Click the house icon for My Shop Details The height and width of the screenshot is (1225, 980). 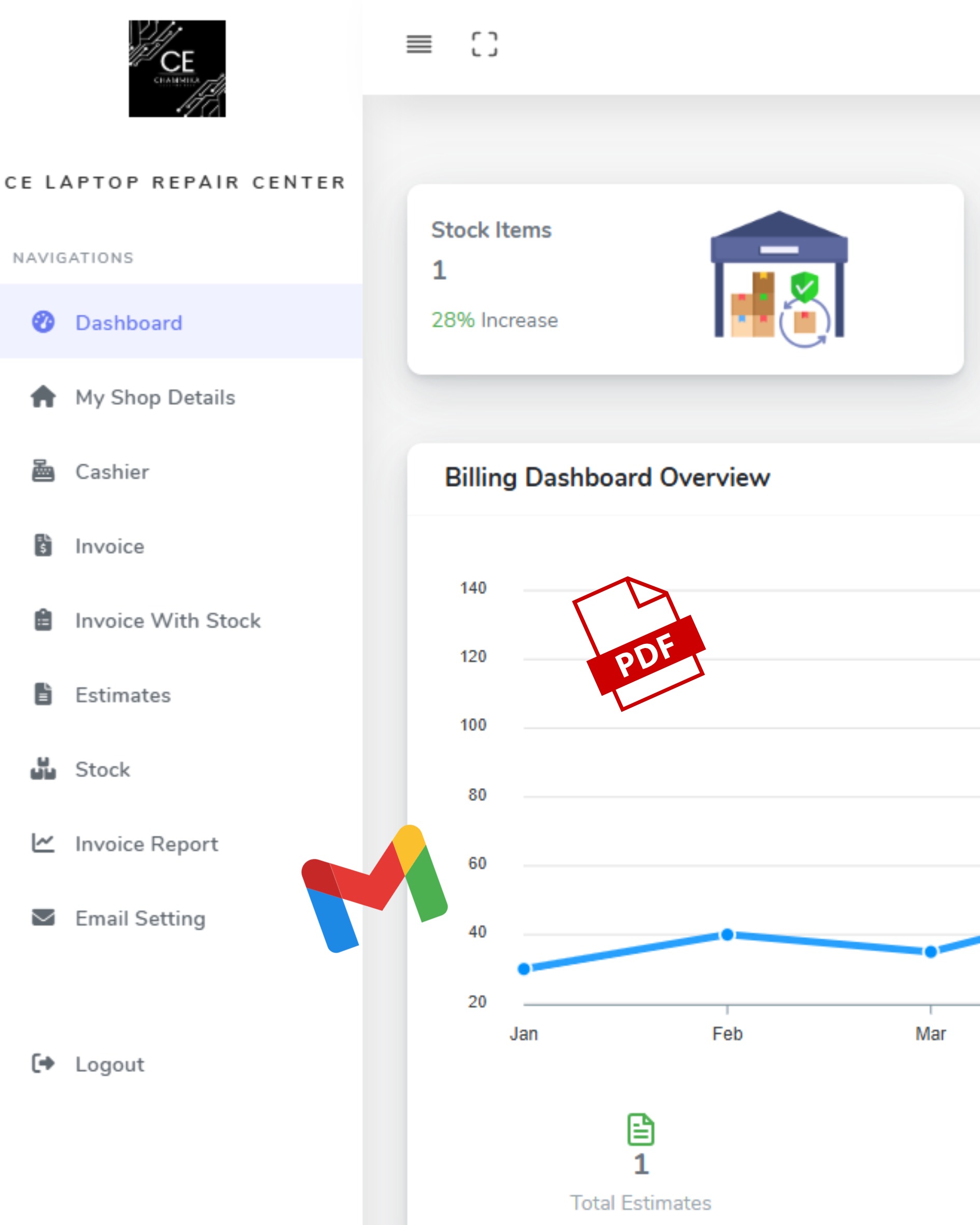(x=43, y=397)
